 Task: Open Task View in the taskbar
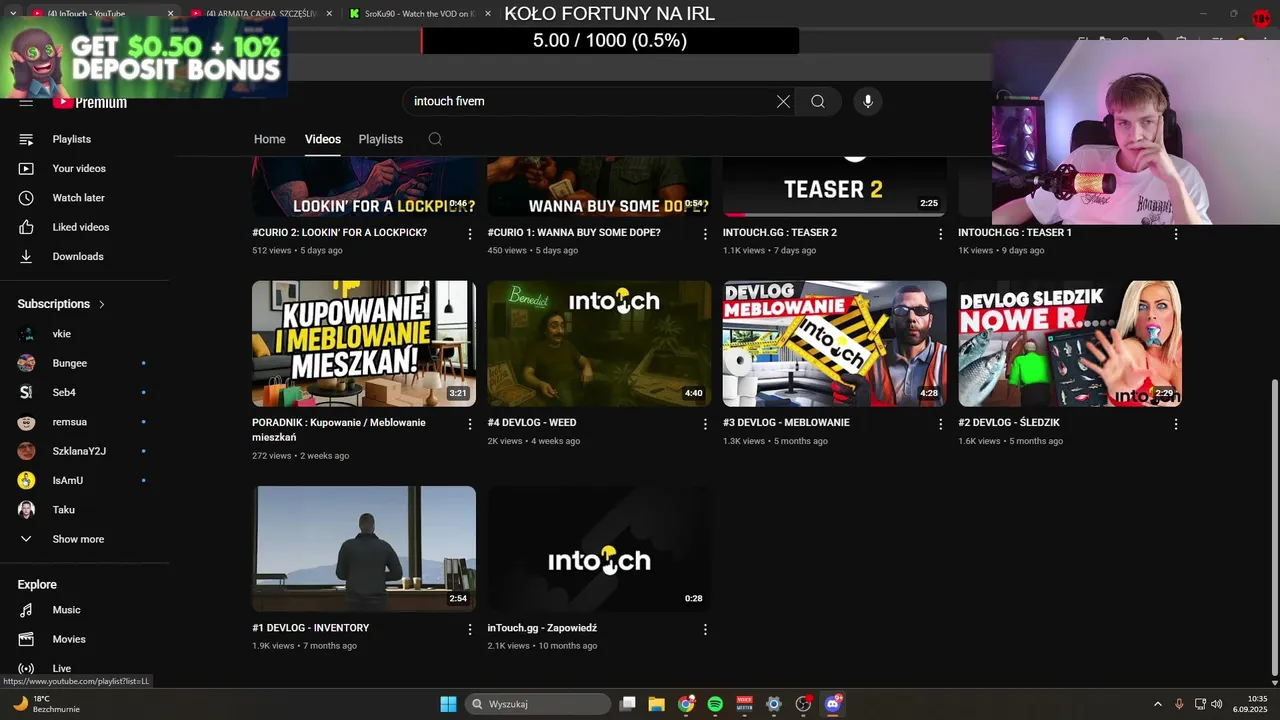coord(627,704)
